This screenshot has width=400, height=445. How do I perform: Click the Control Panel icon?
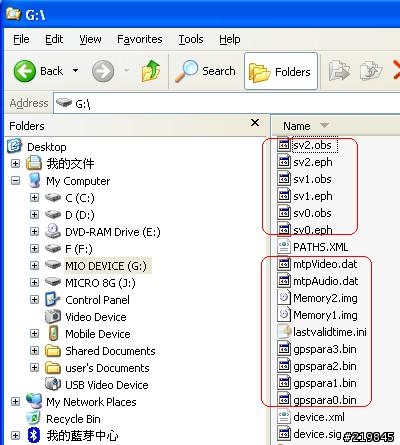pos(53,299)
